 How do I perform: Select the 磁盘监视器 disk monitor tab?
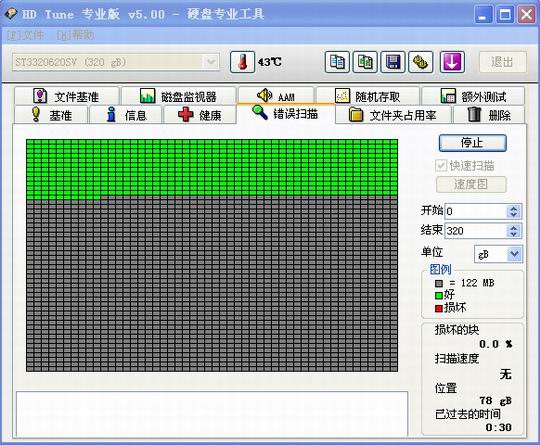tap(178, 96)
